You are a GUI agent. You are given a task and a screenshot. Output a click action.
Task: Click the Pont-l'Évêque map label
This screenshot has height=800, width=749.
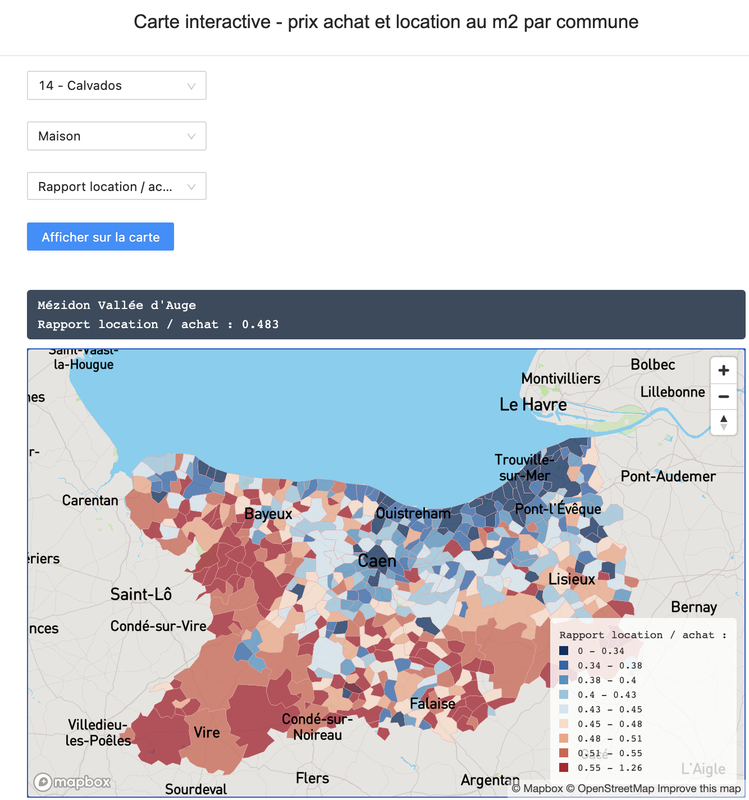[558, 509]
